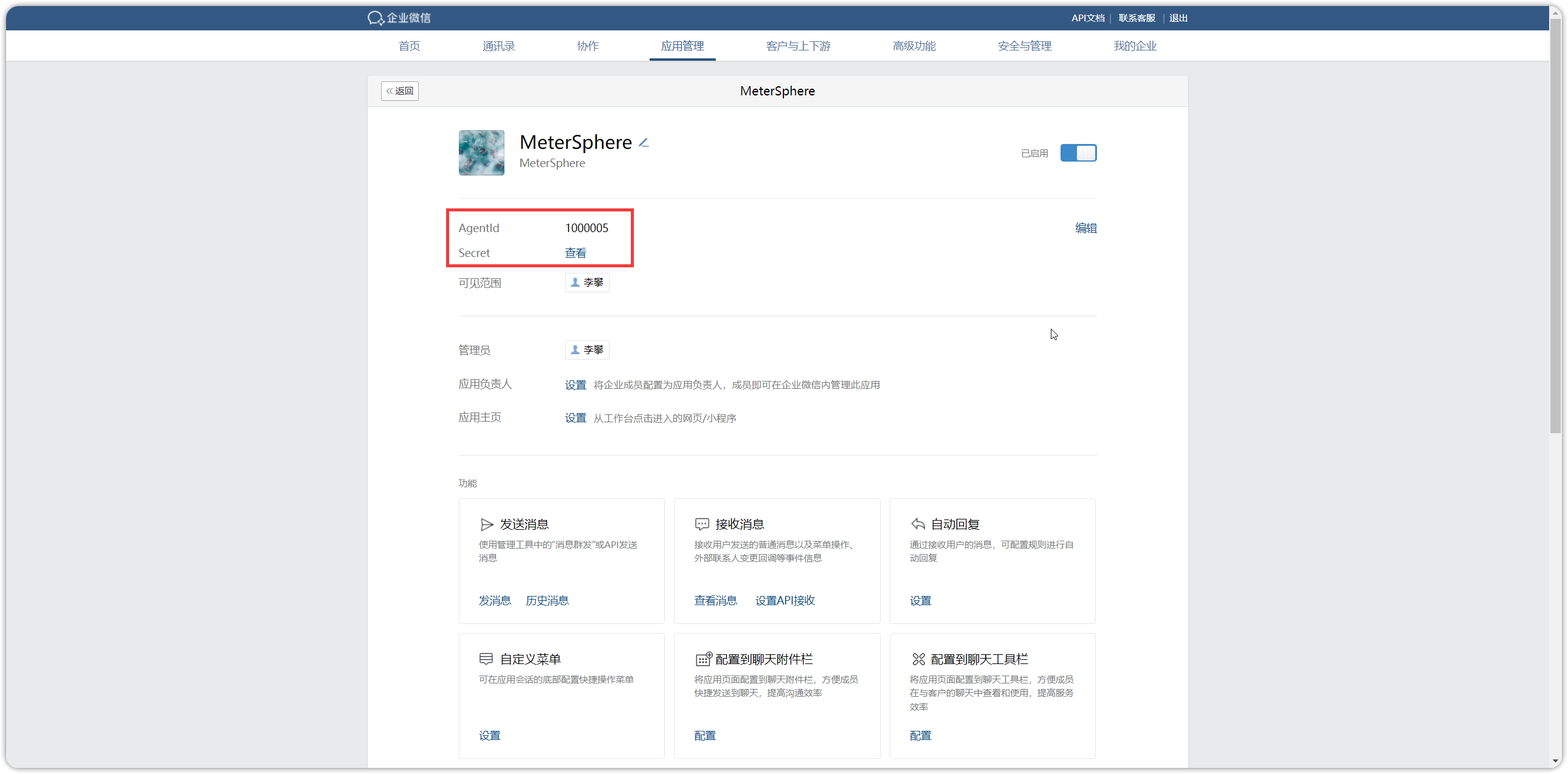This screenshot has width=1568, height=774.
Task: Click the 配置到聊天附件栏 icon
Action: click(703, 659)
